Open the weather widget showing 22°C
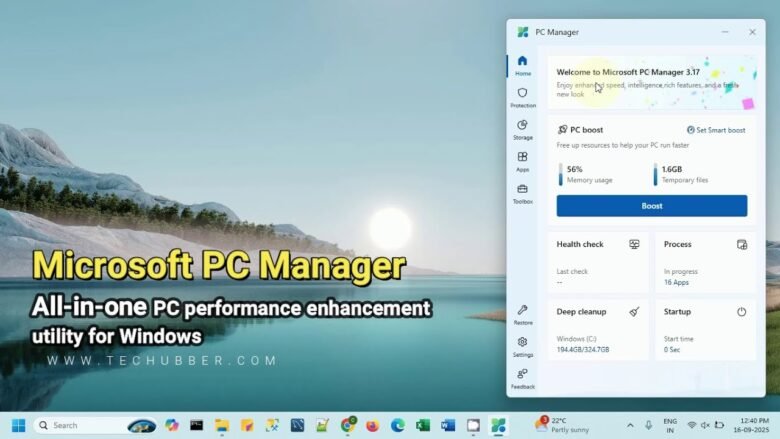 [x=562, y=425]
